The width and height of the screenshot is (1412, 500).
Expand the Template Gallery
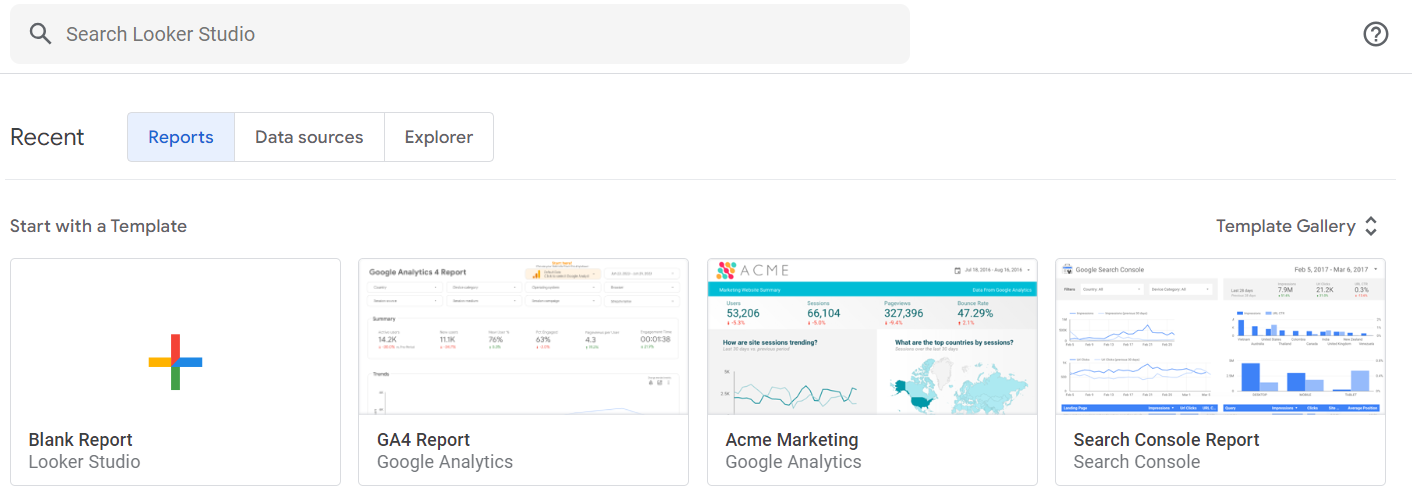pos(1297,226)
